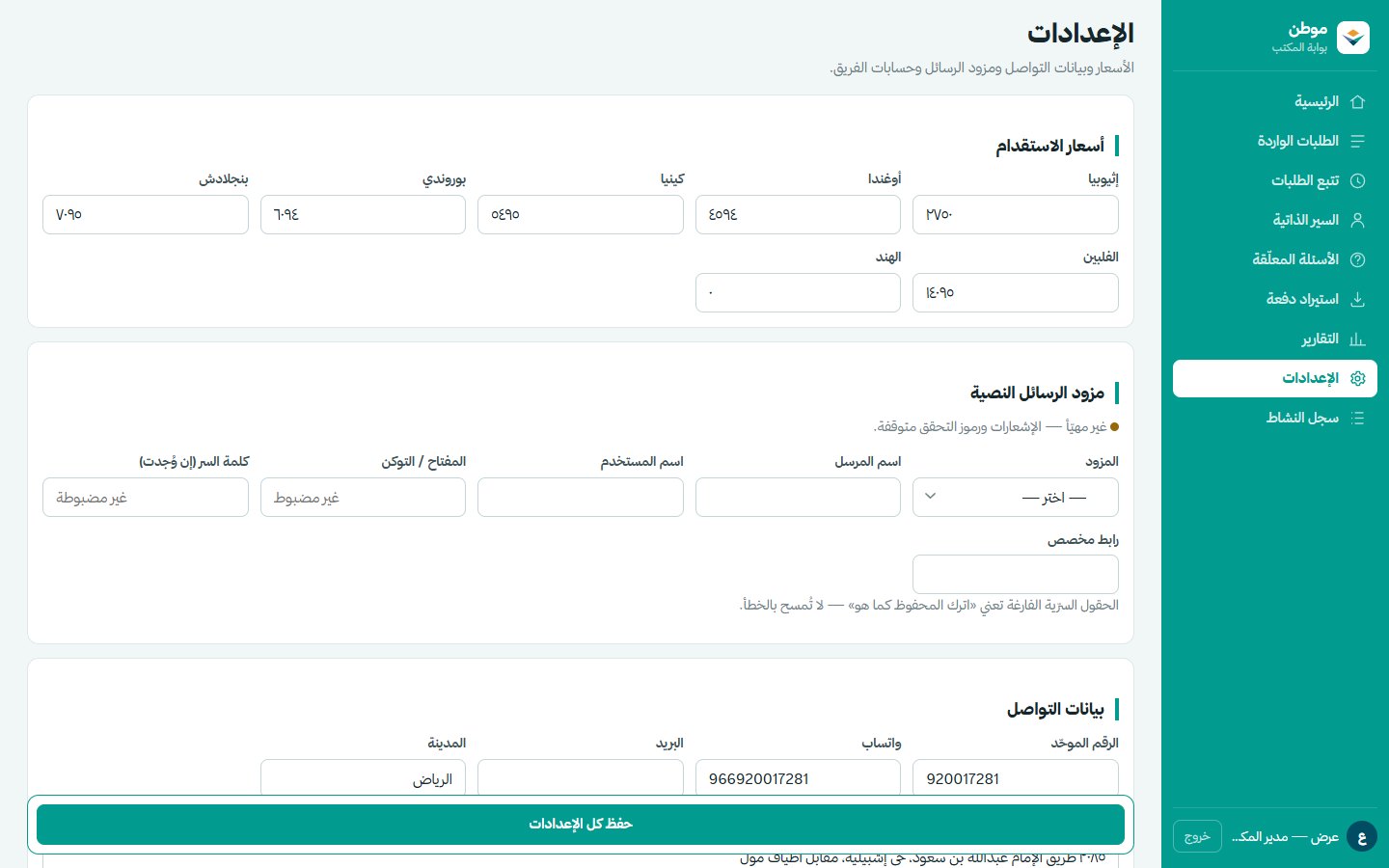
Task: Click the واتساب number field
Action: [x=798, y=777]
